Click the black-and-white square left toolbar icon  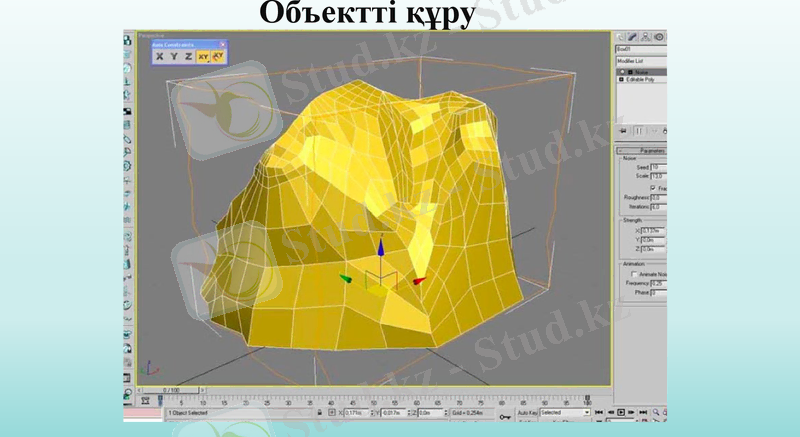(128, 111)
